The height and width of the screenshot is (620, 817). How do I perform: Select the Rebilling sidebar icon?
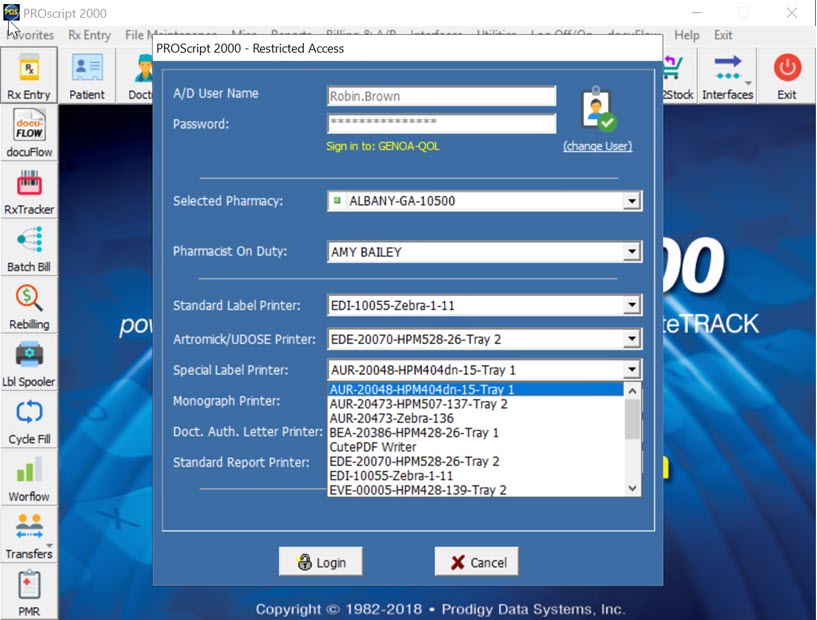[29, 305]
